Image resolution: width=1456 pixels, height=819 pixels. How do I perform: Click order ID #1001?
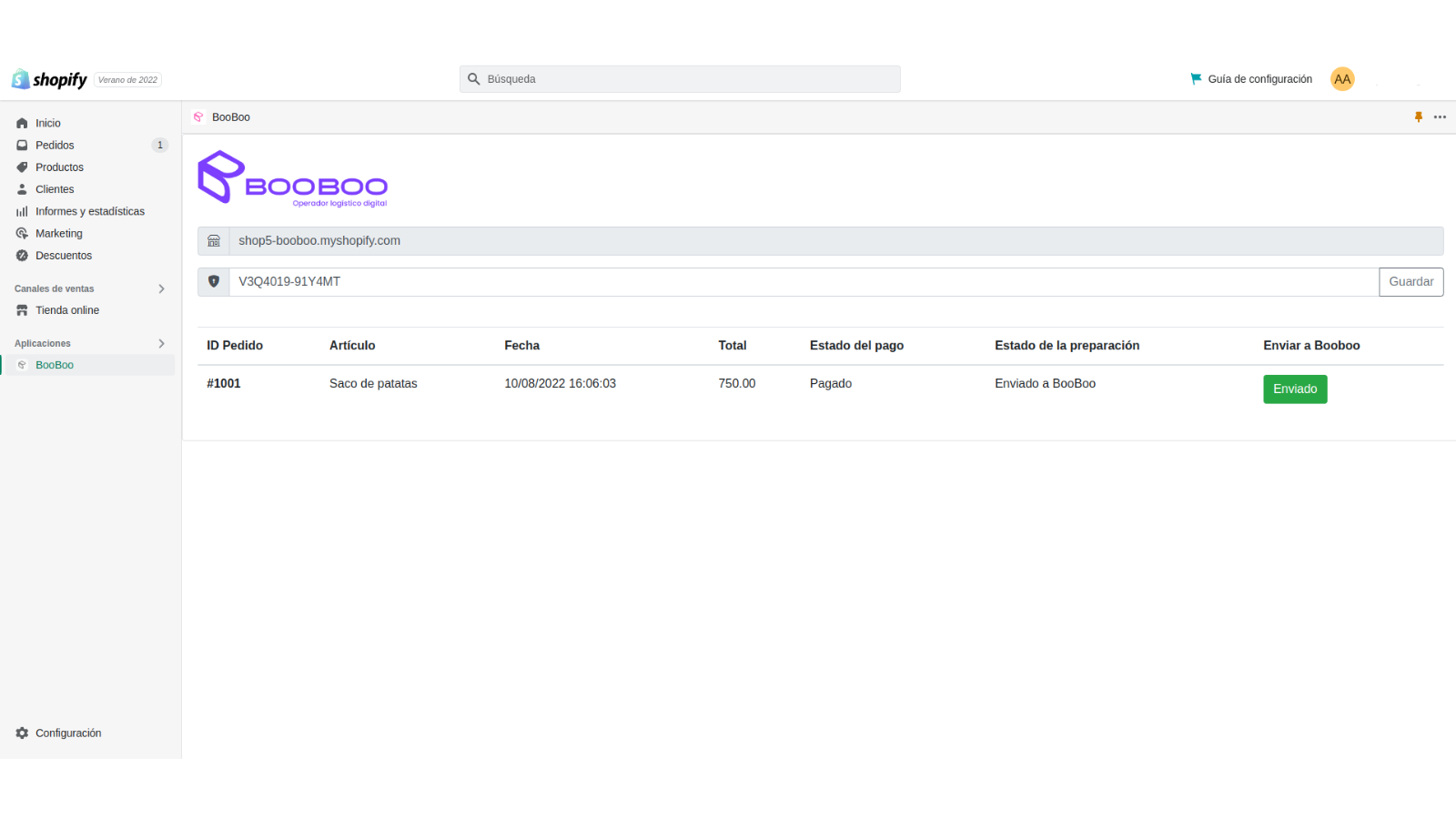[224, 384]
